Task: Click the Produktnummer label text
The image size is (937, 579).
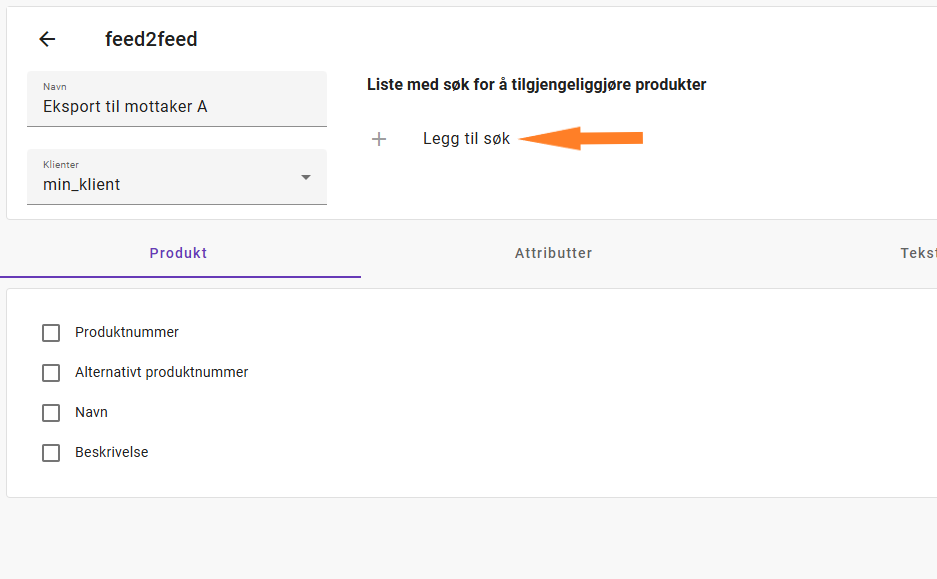Action: [x=127, y=332]
